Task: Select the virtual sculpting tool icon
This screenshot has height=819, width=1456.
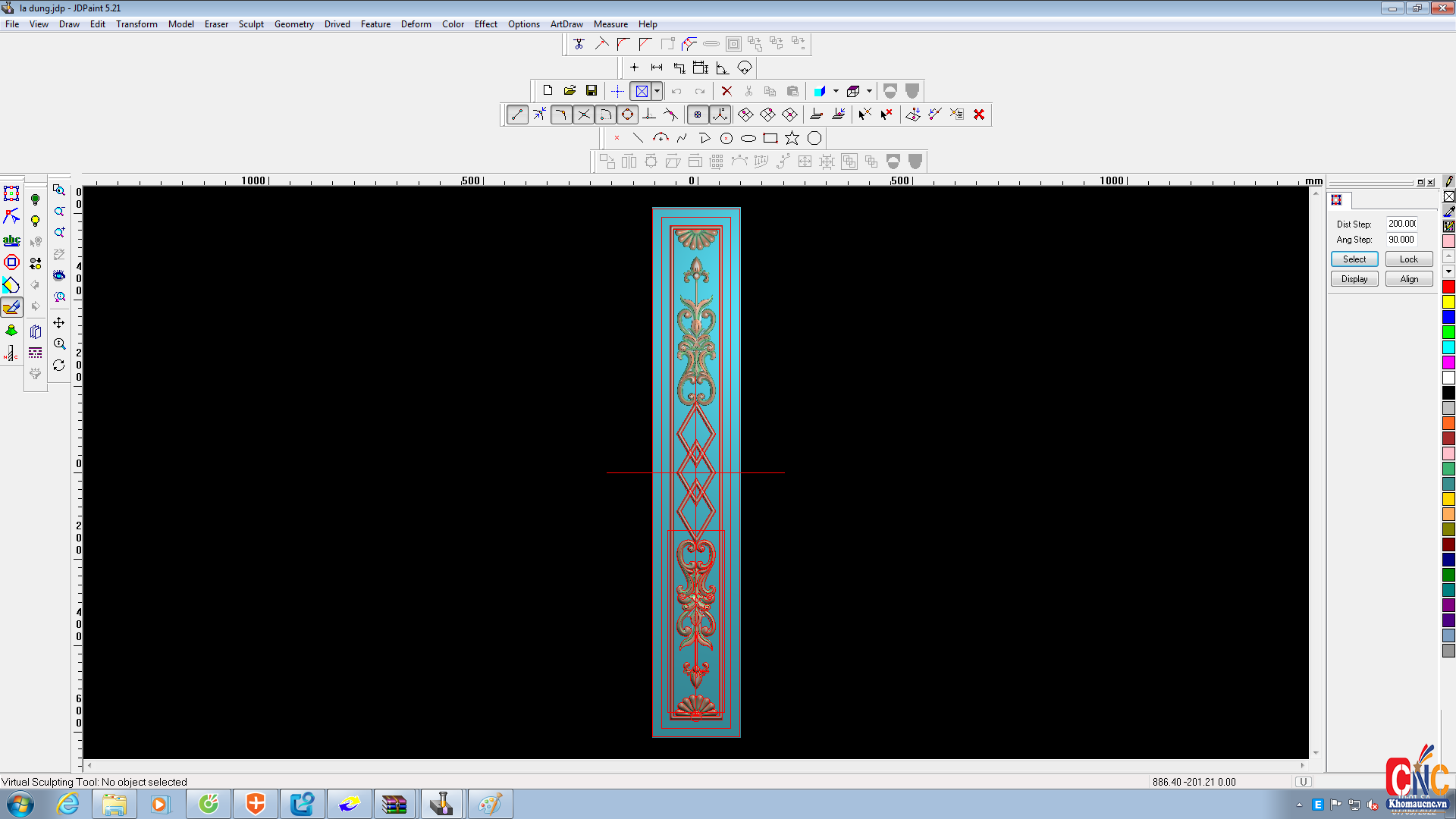Action: tap(11, 307)
